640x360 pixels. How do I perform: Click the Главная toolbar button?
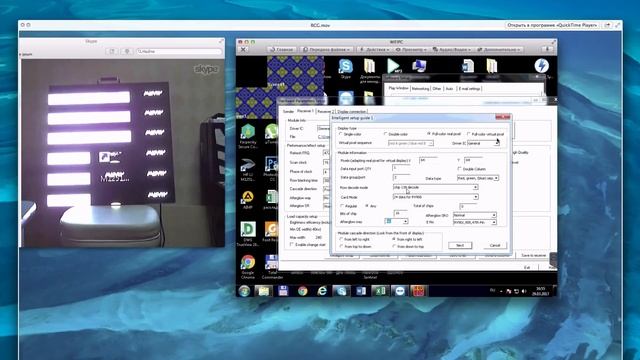pyautogui.click(x=282, y=49)
